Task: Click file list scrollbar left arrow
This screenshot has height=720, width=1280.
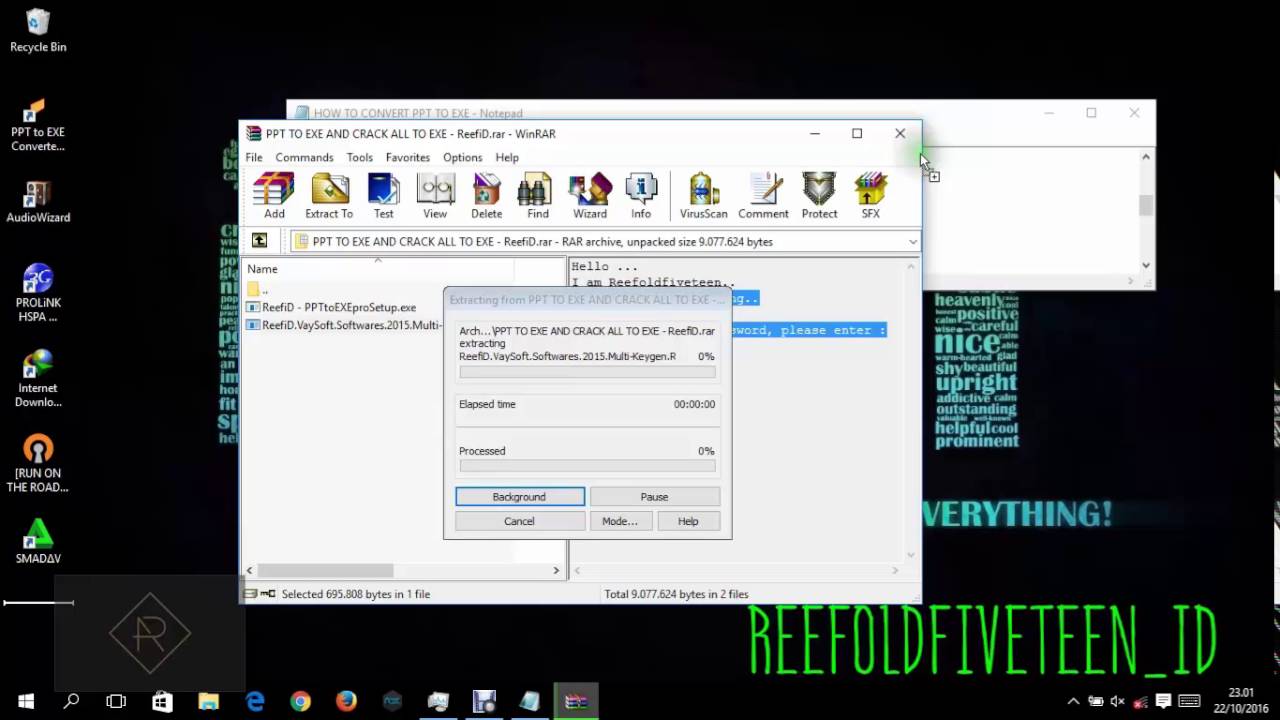Action: click(250, 570)
